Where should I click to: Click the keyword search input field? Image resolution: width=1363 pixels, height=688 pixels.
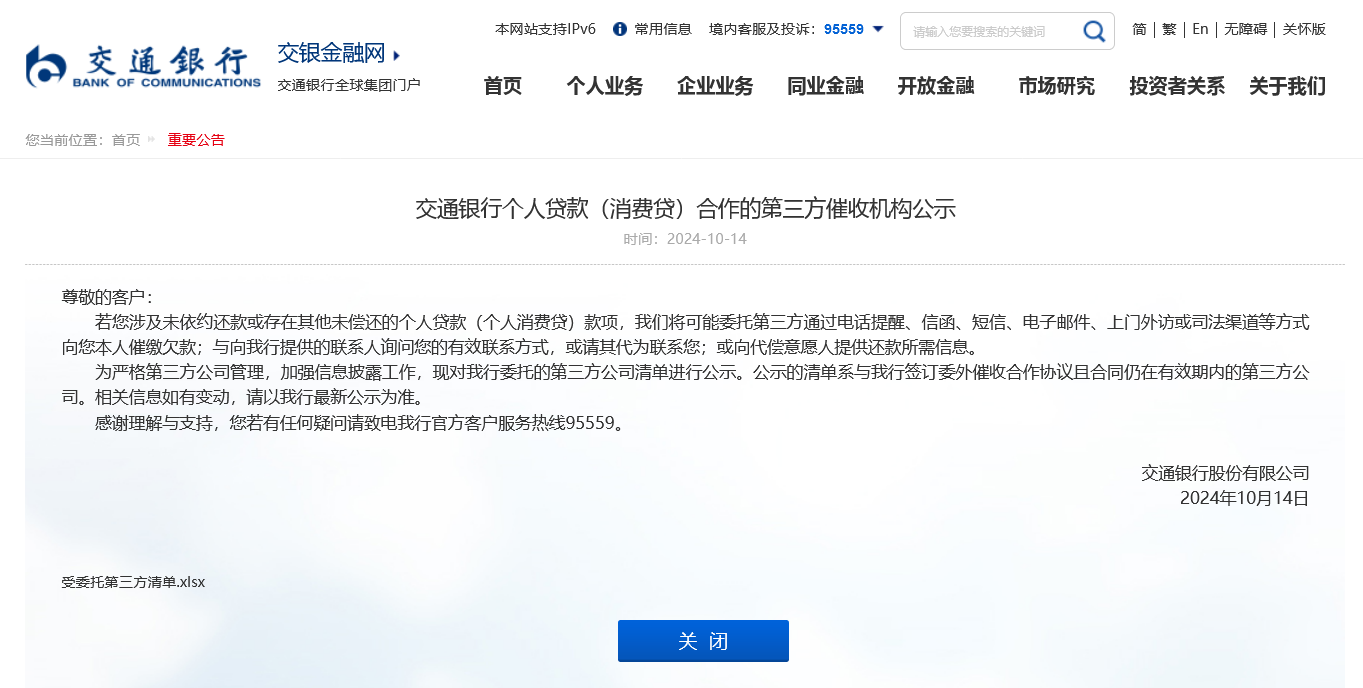pos(990,31)
